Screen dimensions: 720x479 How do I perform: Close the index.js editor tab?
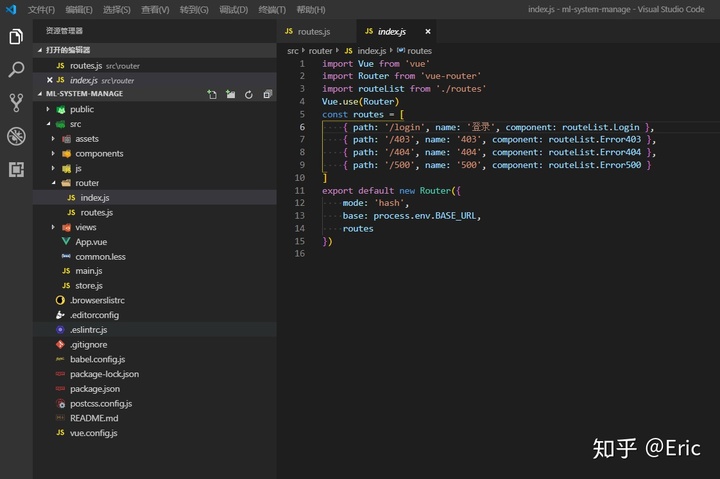coord(428,31)
